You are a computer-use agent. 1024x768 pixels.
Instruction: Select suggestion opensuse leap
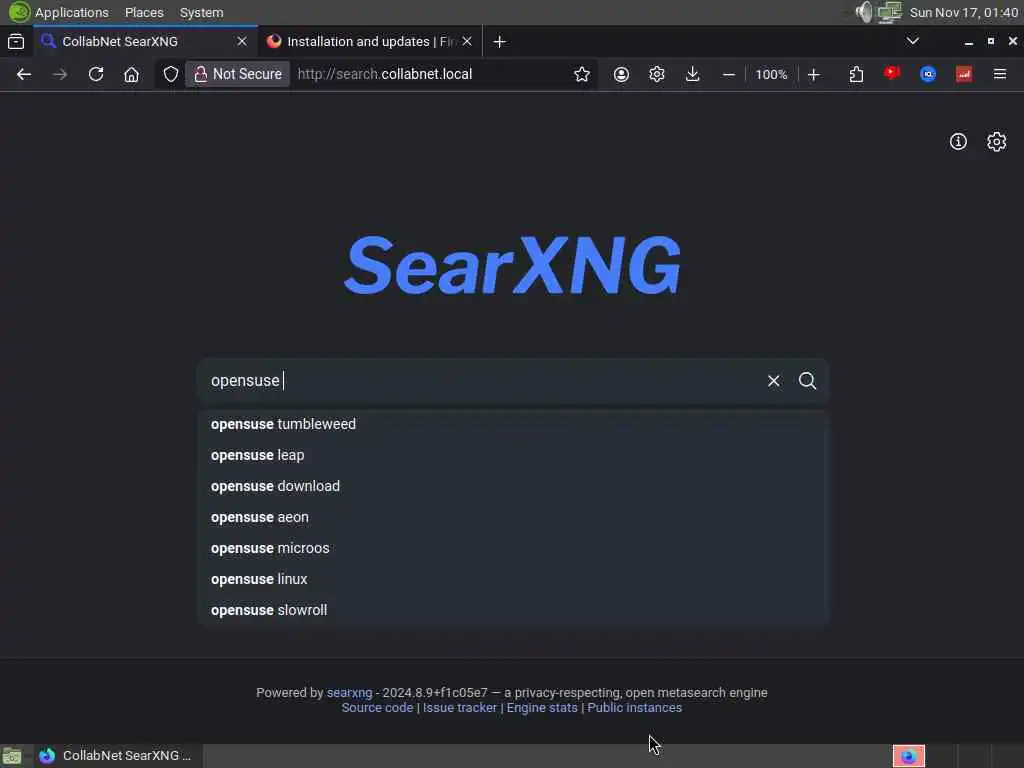click(513, 455)
